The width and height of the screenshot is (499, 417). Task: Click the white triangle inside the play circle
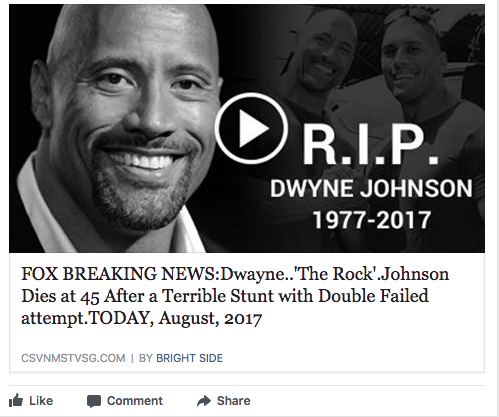coord(253,128)
